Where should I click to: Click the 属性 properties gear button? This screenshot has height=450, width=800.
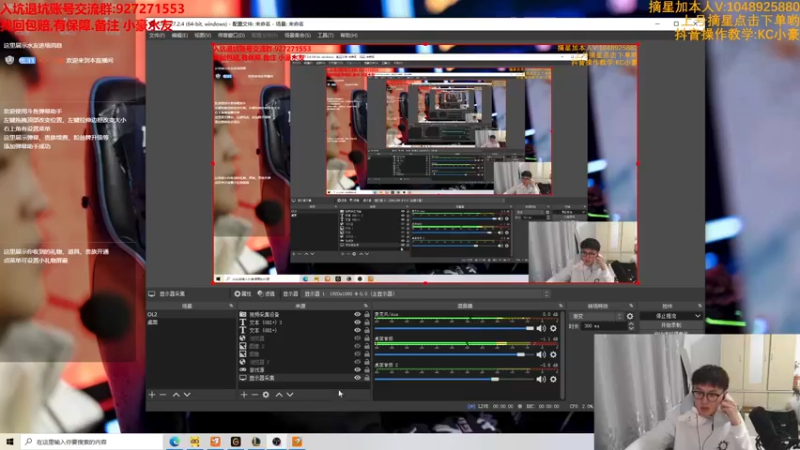point(243,294)
